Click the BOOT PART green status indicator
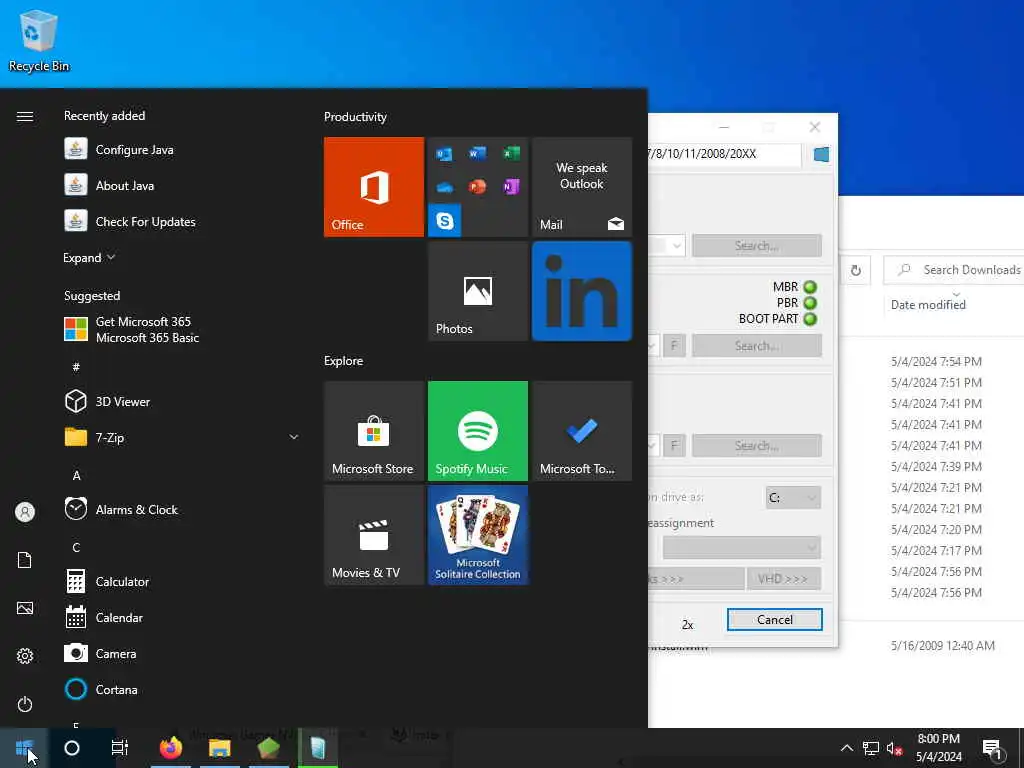 (810, 319)
